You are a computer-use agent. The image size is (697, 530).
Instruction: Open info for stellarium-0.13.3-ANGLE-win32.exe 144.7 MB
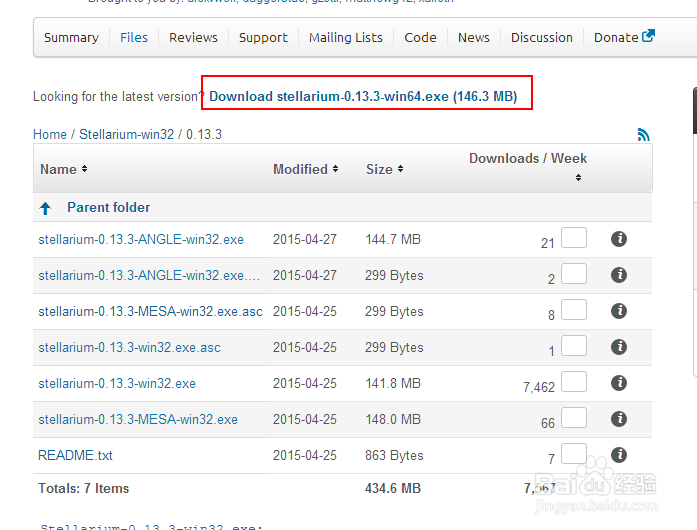619,239
